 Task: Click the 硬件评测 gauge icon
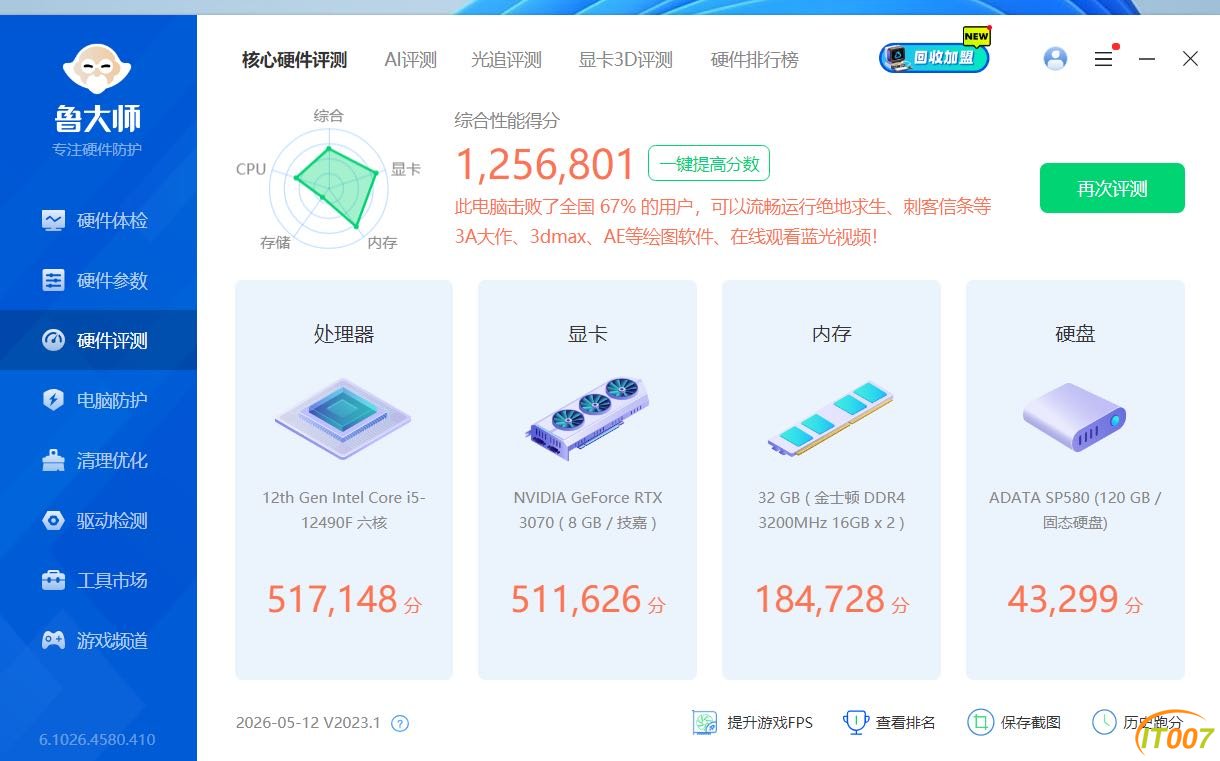53,340
